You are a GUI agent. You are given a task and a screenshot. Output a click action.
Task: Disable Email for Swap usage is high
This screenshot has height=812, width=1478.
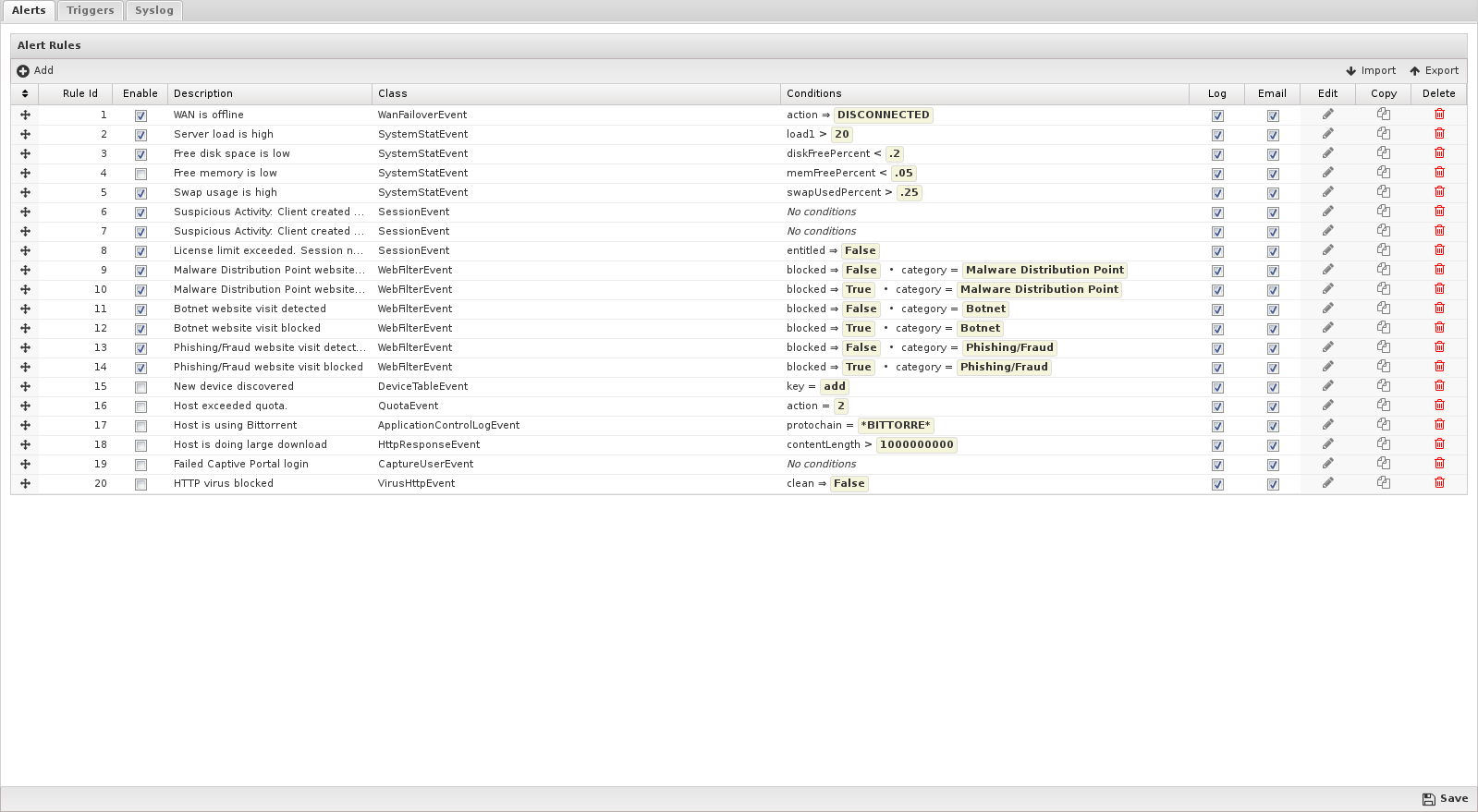point(1273,193)
